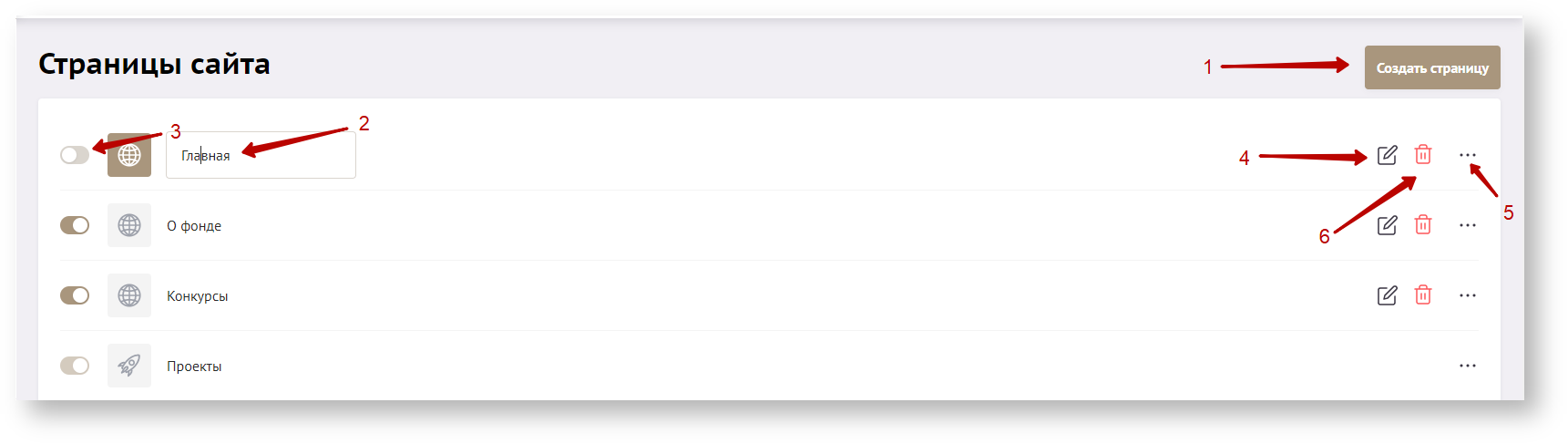This screenshot has height=444, width=1568.
Task: Open the ellipsis menu for Конкурсы
Action: (x=1467, y=295)
